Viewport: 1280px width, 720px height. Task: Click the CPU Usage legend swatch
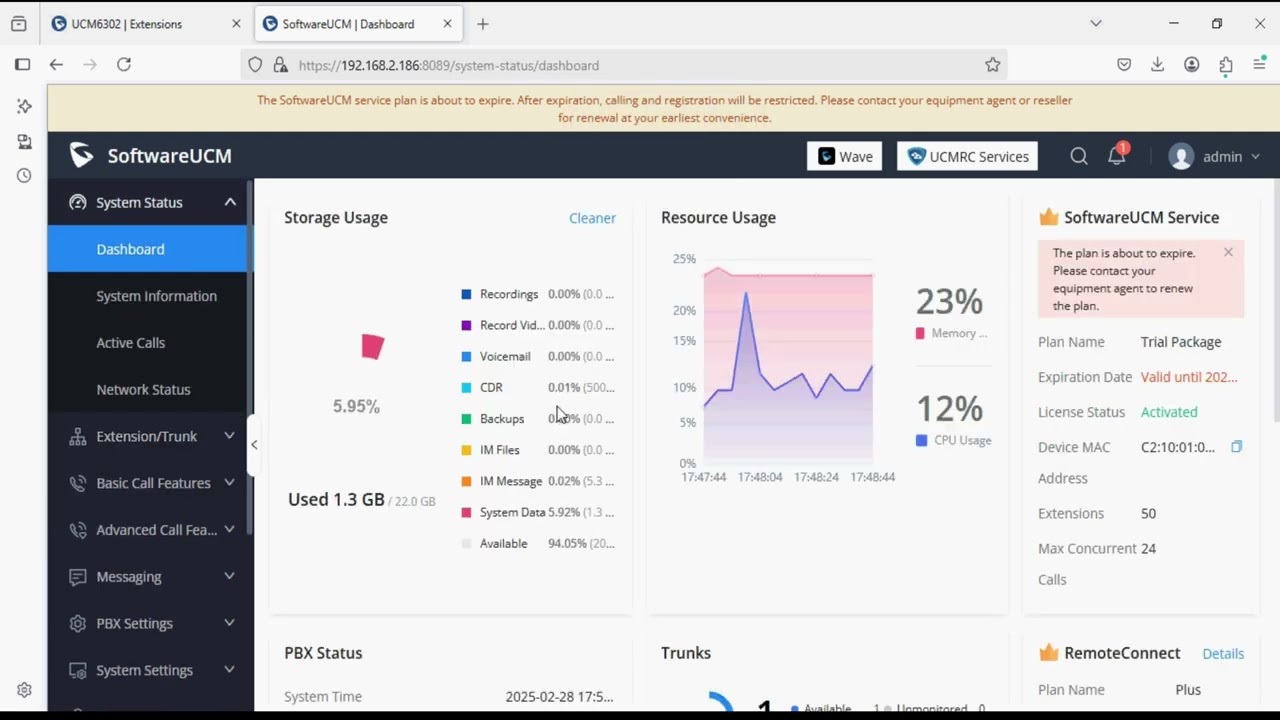tap(921, 440)
